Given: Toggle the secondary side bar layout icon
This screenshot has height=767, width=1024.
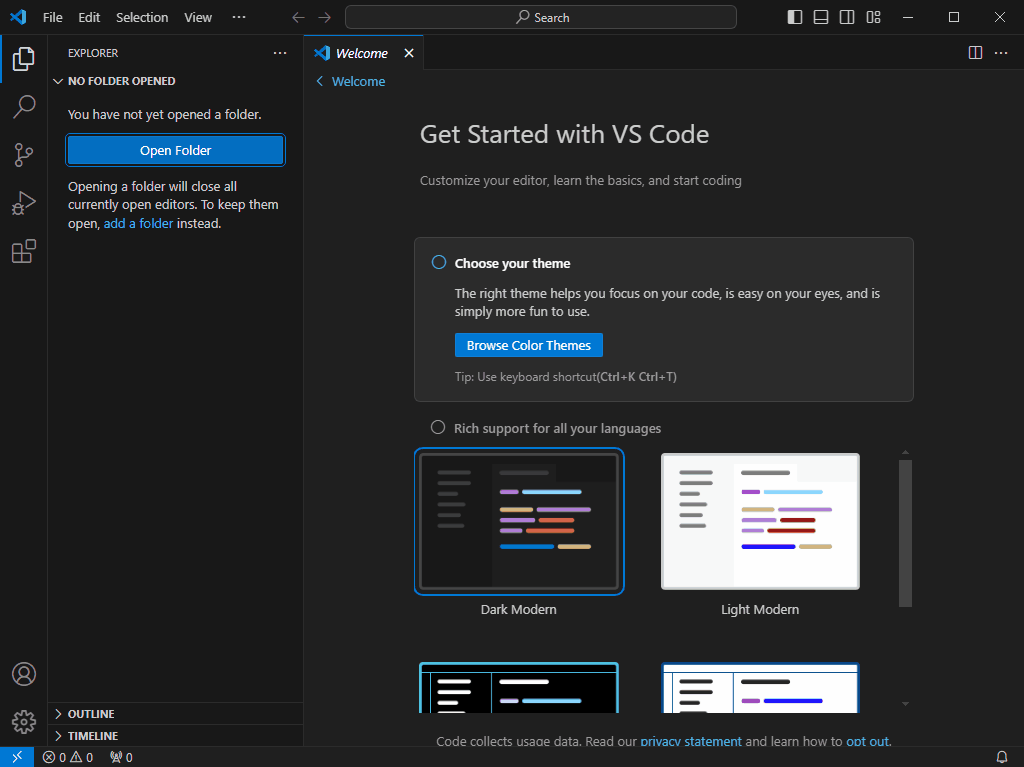Looking at the screenshot, I should [847, 18].
